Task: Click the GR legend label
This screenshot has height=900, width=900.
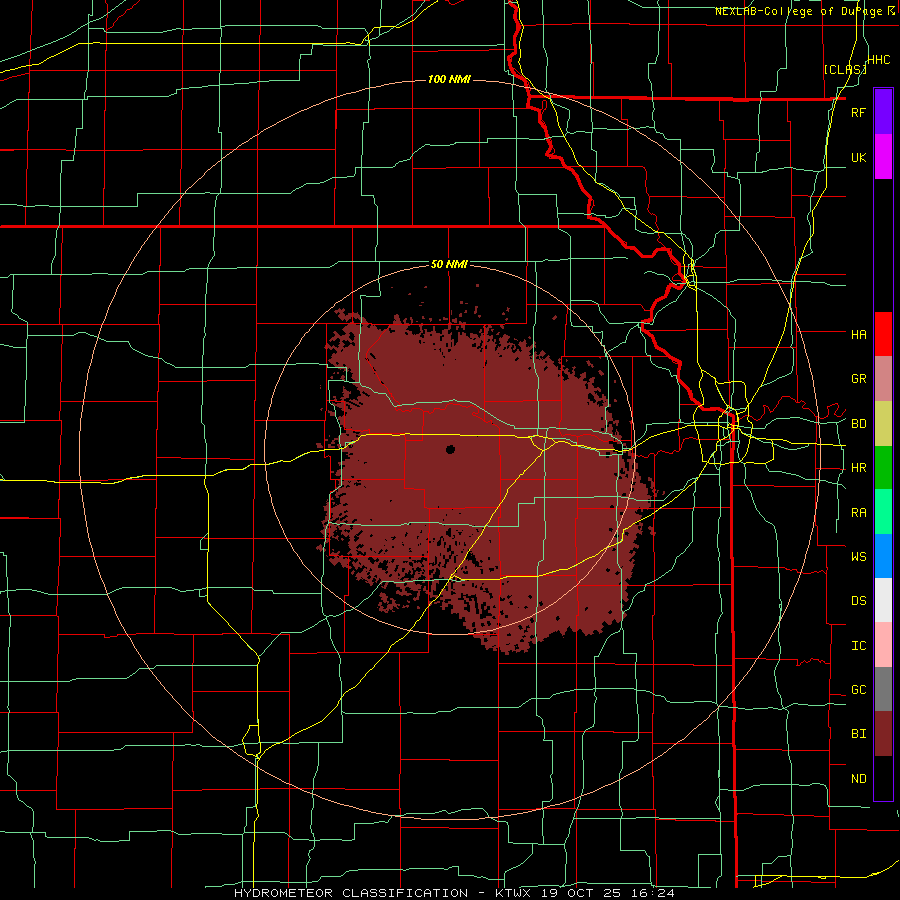Action: [858, 379]
